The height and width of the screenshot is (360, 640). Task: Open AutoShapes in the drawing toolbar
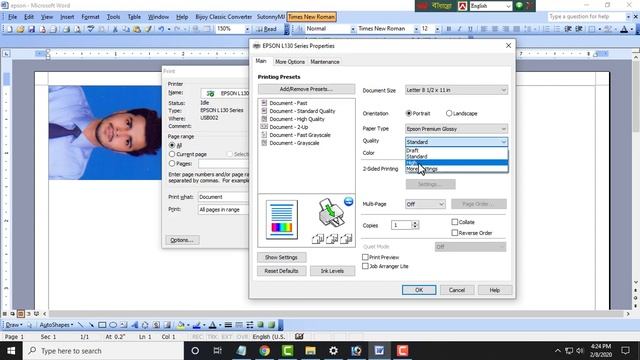point(56,325)
